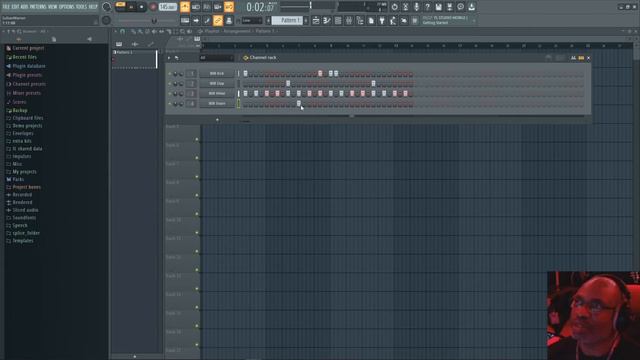Click the undo history icon

coord(394,7)
